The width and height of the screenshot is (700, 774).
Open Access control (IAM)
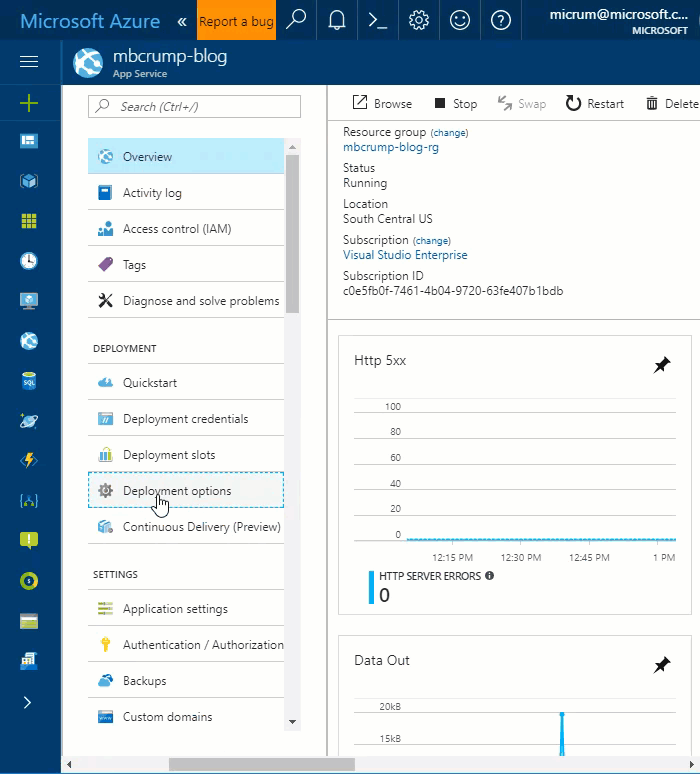pyautogui.click(x=186, y=229)
